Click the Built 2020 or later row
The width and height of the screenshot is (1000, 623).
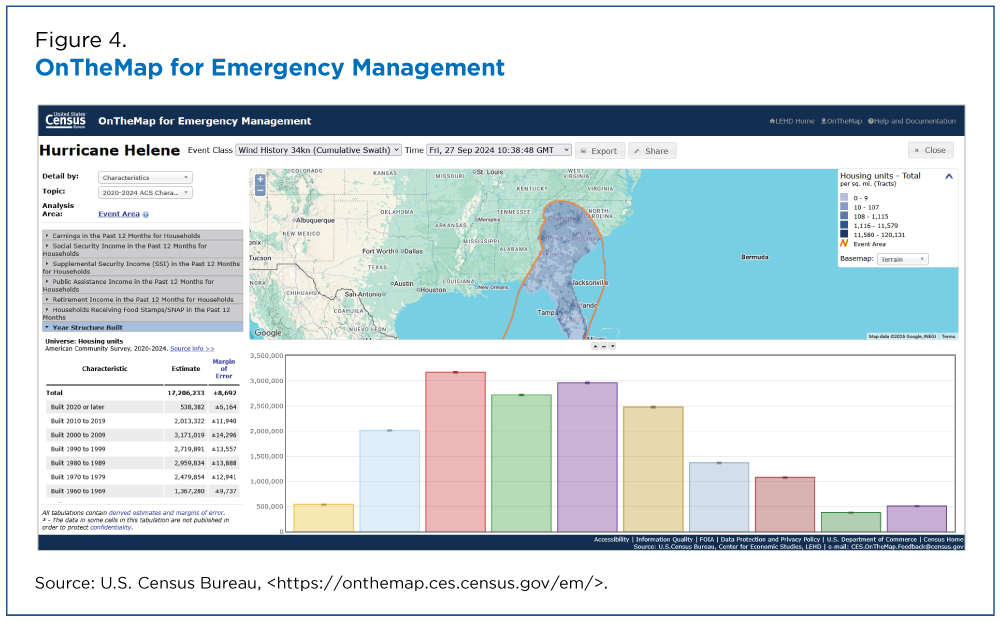coord(142,407)
